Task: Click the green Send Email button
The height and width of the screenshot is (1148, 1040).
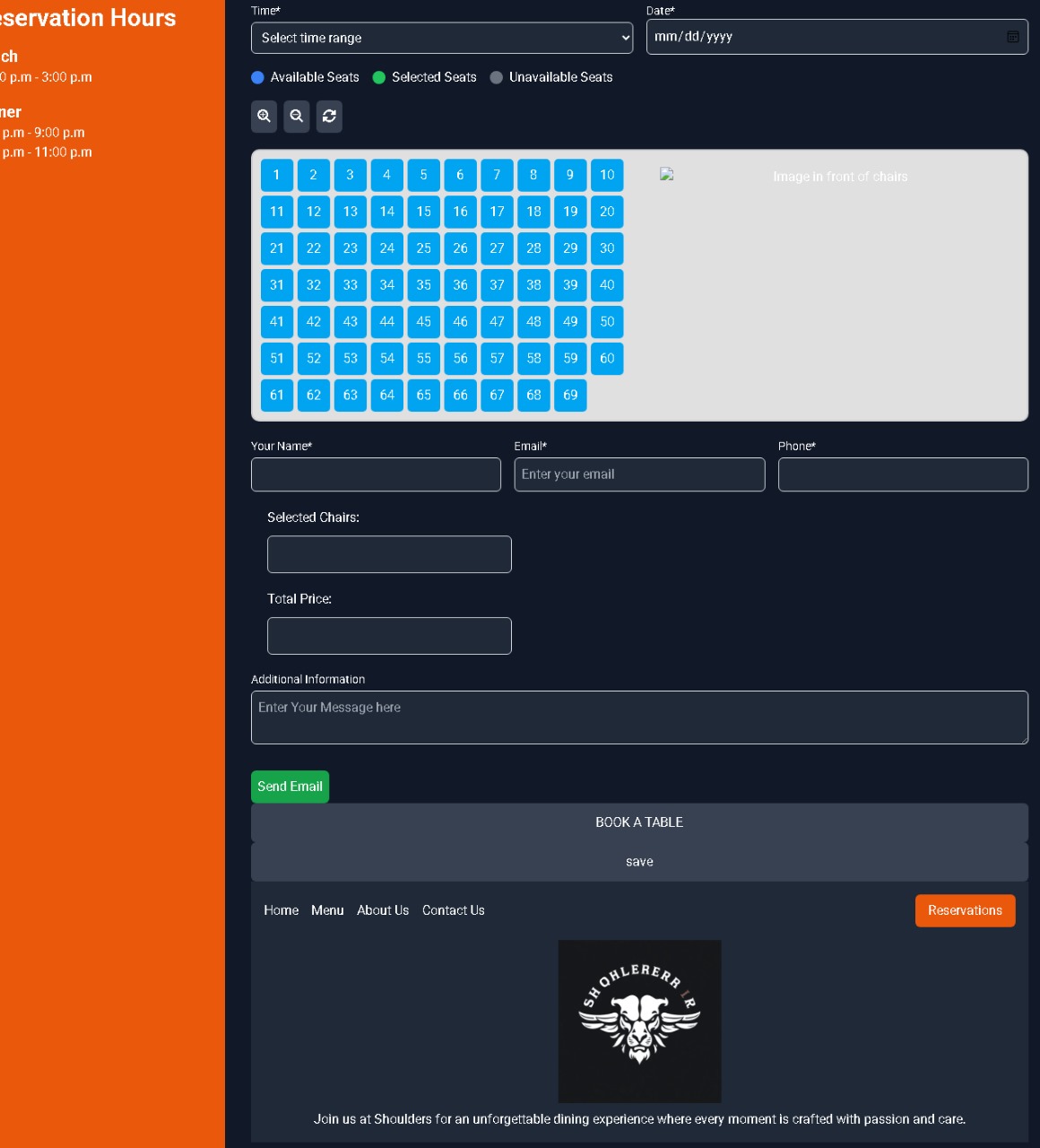Action: [290, 787]
